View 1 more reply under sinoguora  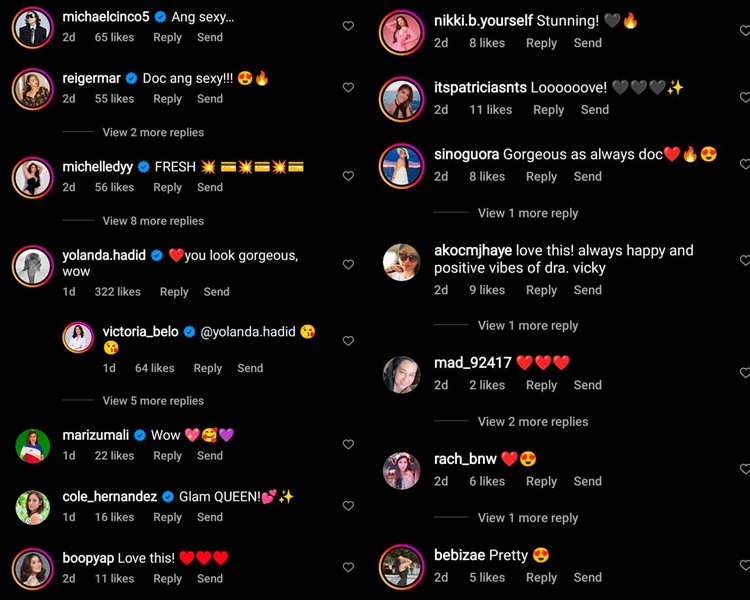[528, 213]
